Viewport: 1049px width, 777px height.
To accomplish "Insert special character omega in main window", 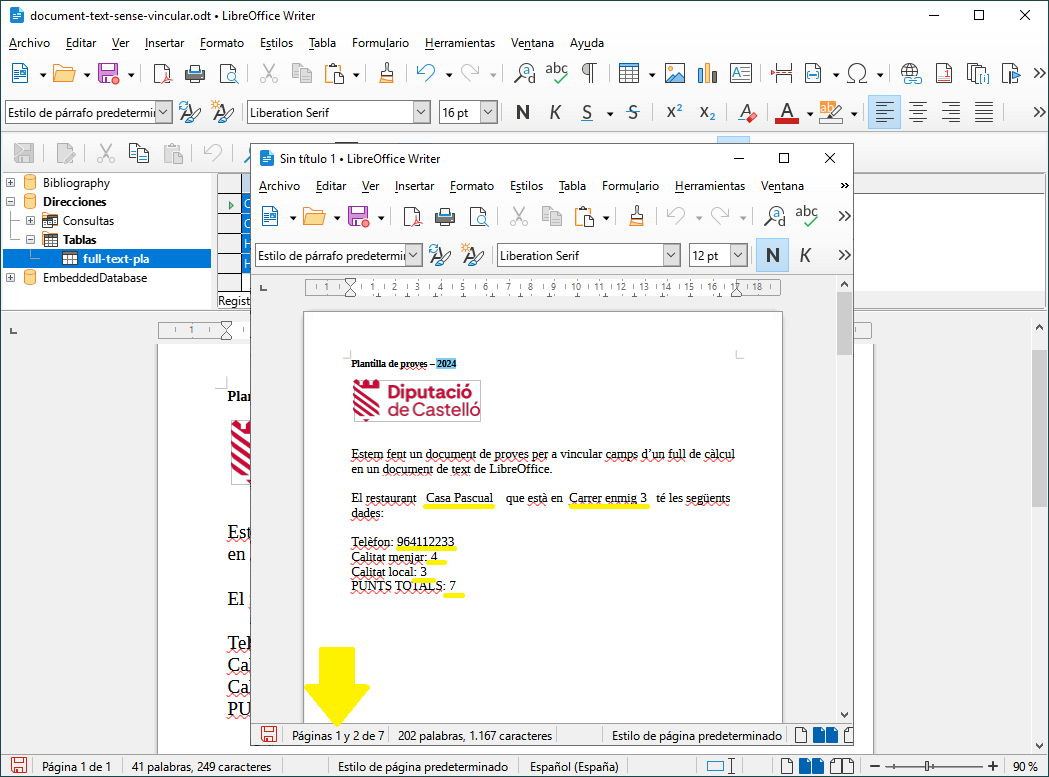I will [x=857, y=73].
